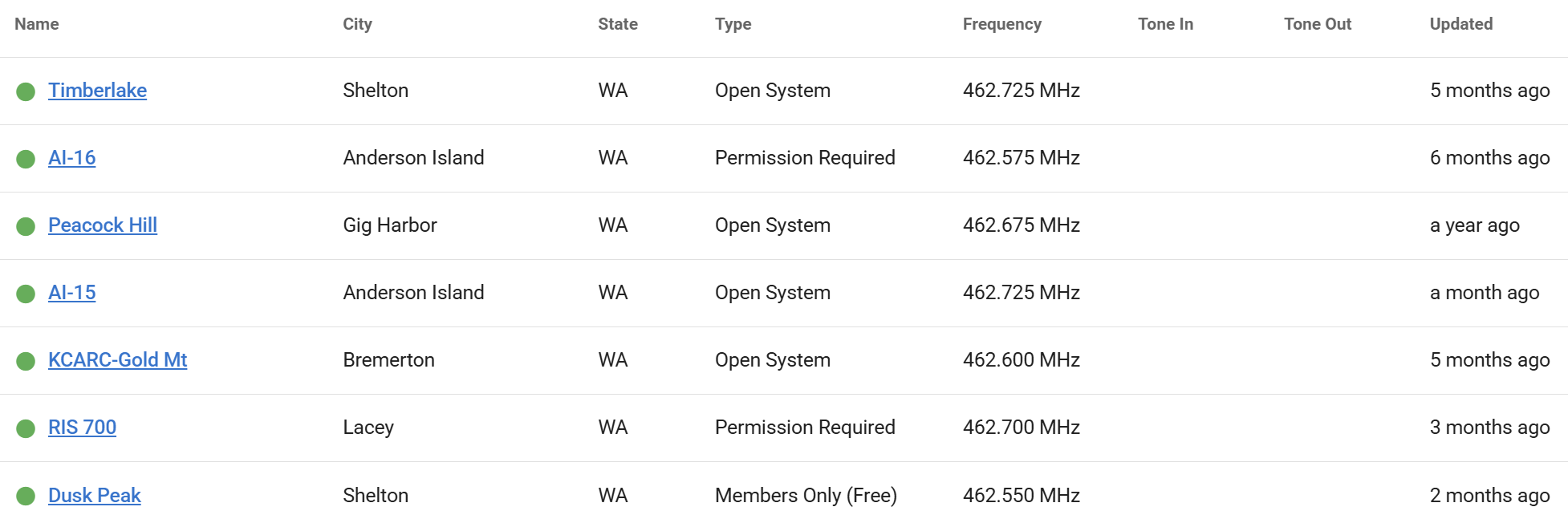The height and width of the screenshot is (519, 1568).
Task: Sort entries by the City column header
Action: [356, 24]
